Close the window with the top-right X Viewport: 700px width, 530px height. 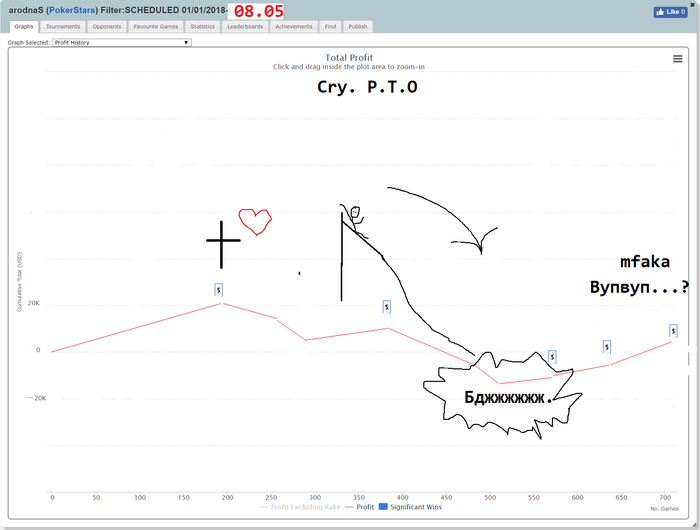coord(694,3)
